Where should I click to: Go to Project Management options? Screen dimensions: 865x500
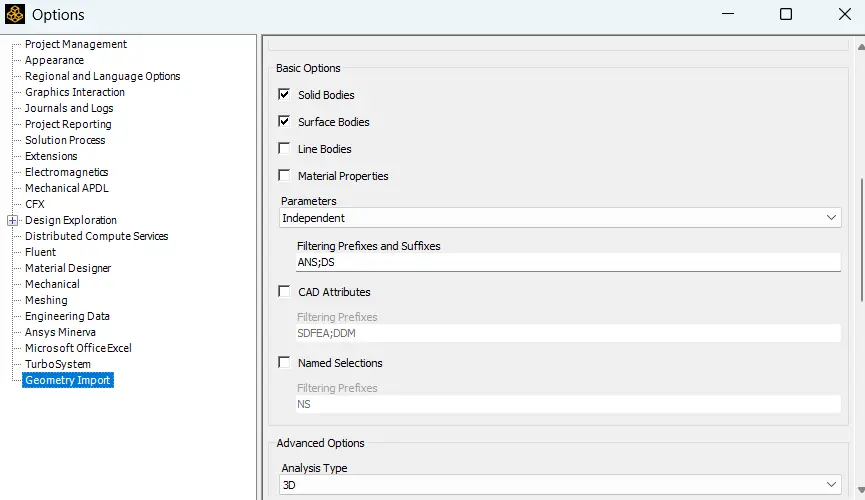[76, 44]
